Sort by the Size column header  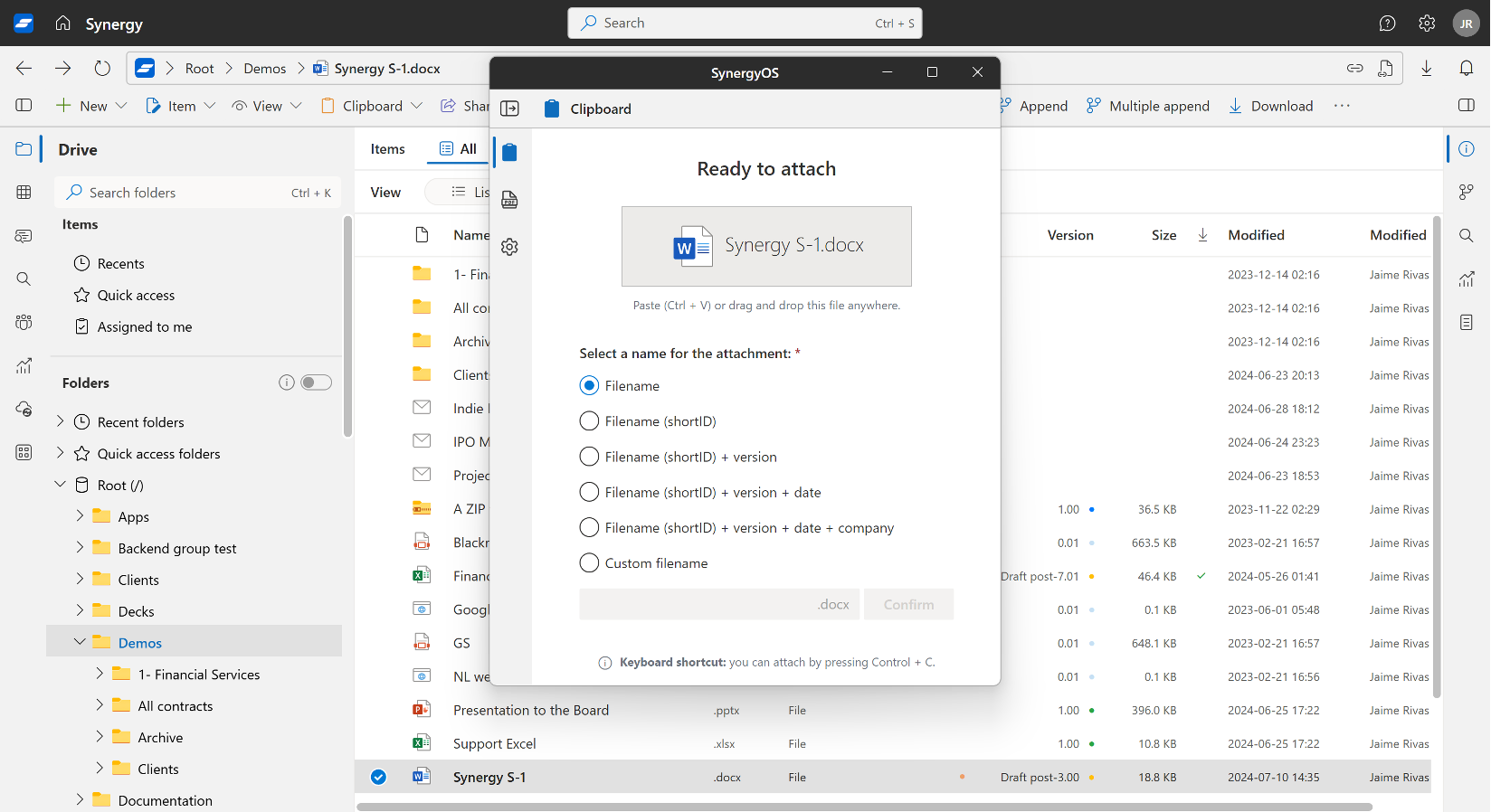(1163, 235)
